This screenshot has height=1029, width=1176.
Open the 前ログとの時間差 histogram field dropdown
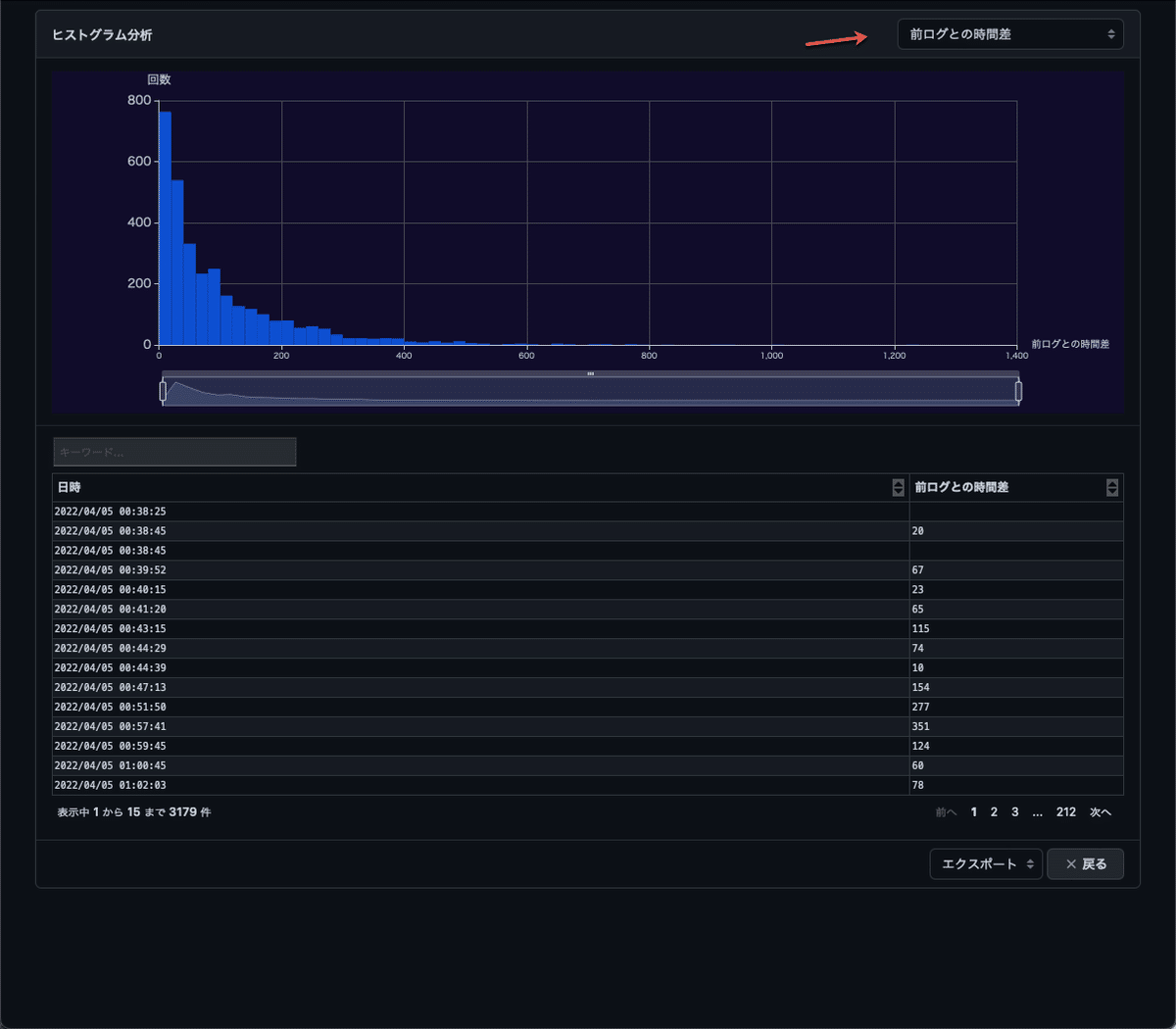[1010, 34]
